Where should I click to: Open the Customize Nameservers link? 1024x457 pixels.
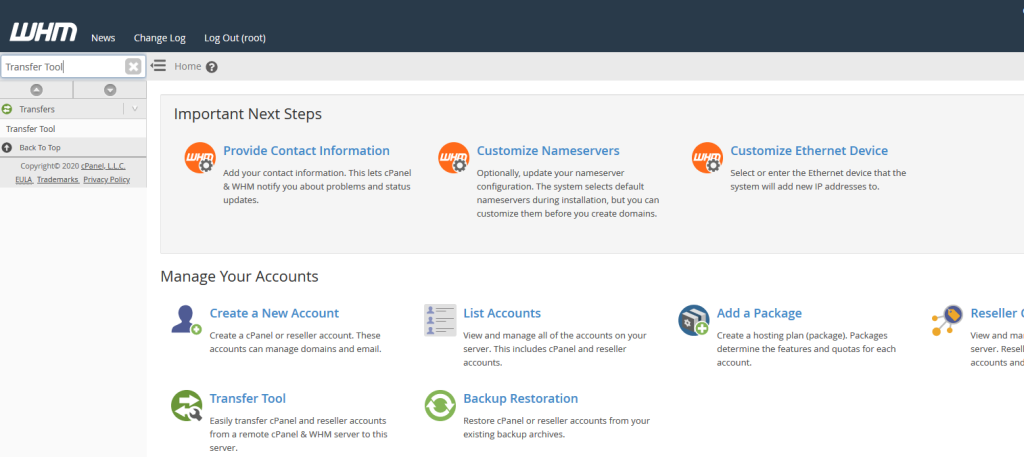pyautogui.click(x=548, y=151)
